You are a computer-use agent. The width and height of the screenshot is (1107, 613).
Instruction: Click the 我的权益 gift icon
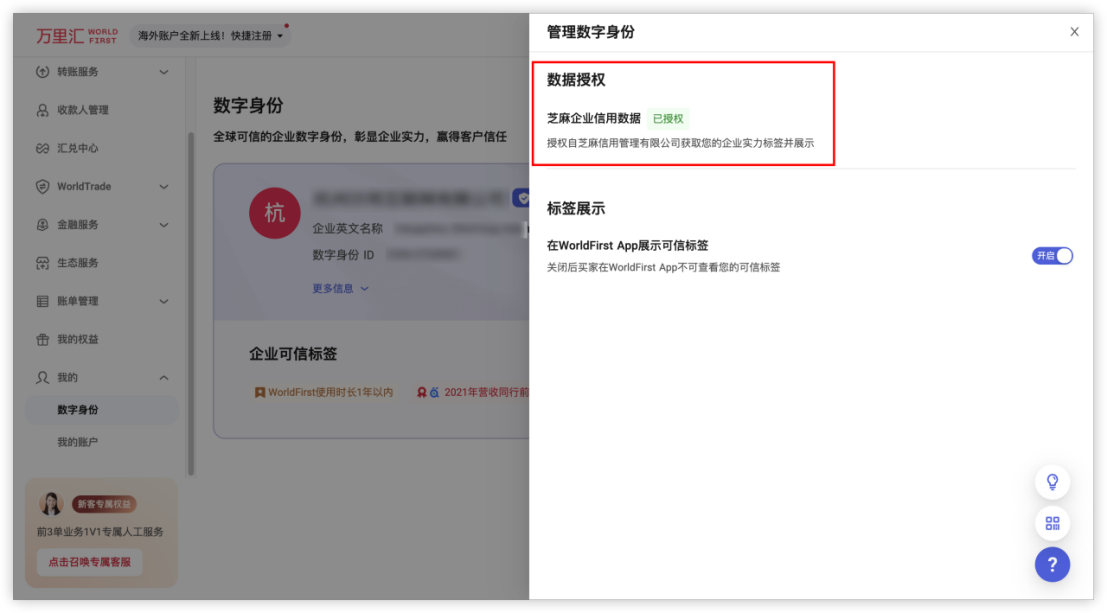[42, 339]
